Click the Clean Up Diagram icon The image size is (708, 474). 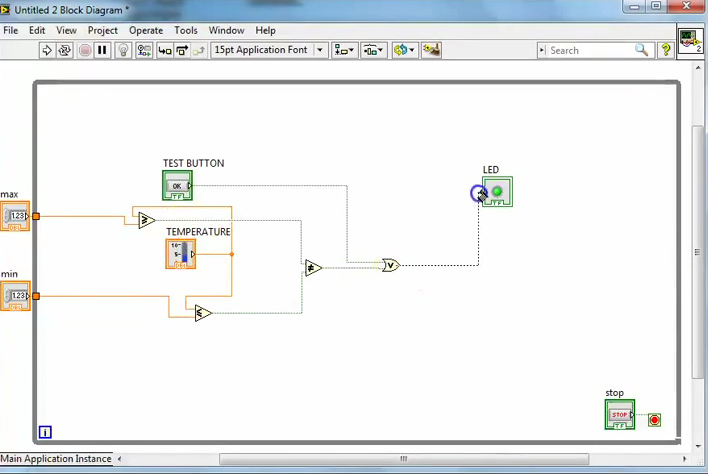(432, 50)
